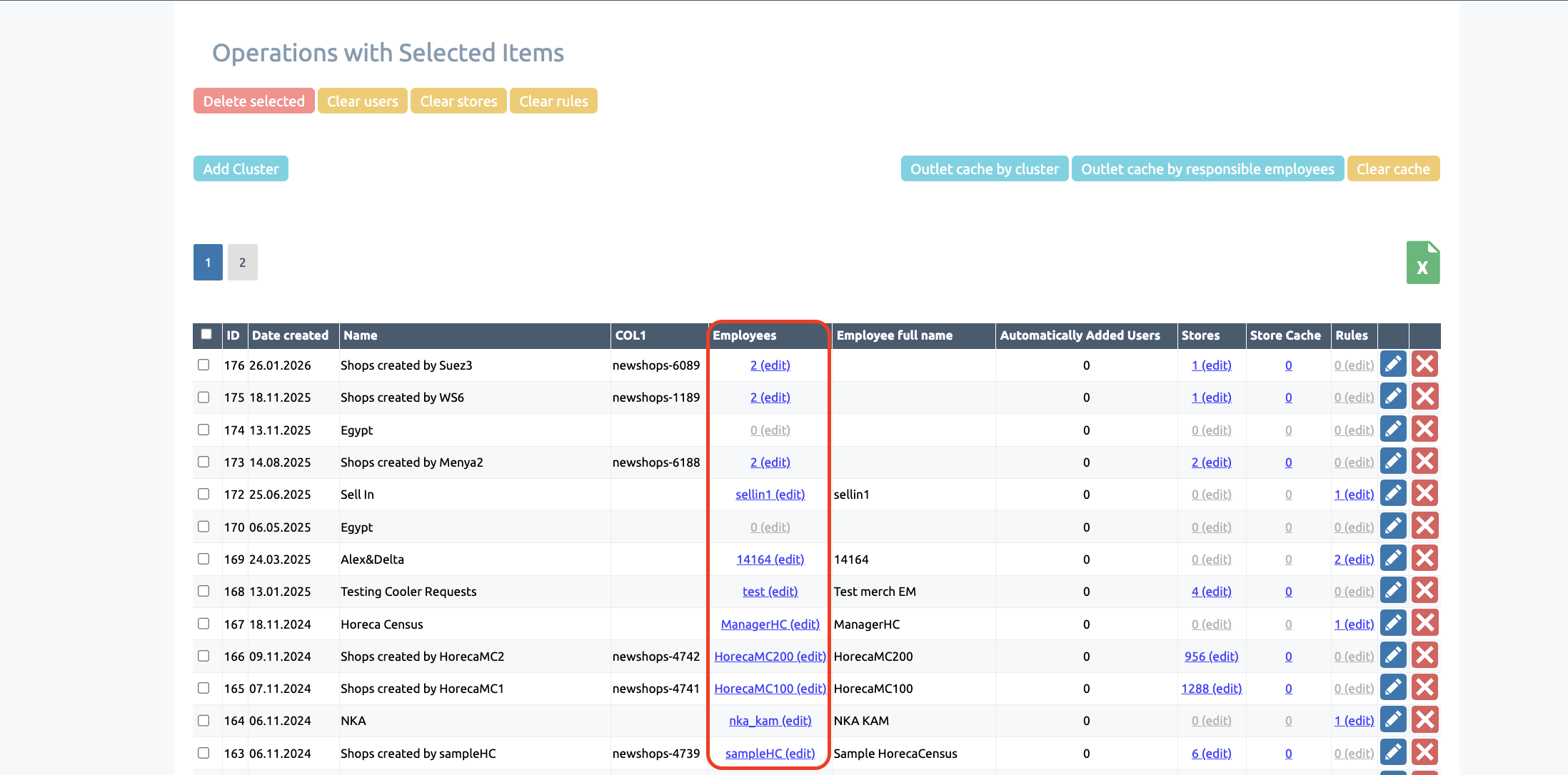Click the Add Cluster button
This screenshot has height=775, width=1568.
241,169
